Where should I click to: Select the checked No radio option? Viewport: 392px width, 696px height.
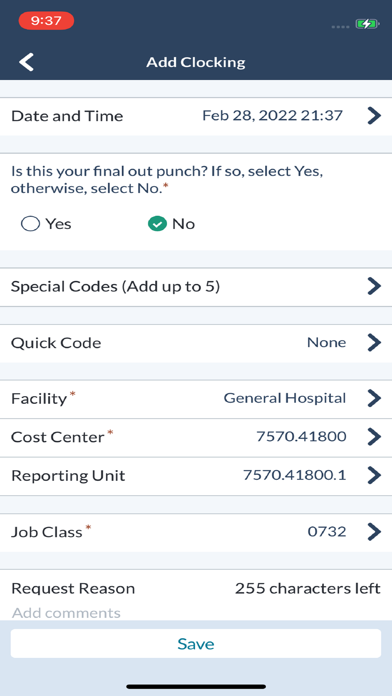tap(157, 224)
